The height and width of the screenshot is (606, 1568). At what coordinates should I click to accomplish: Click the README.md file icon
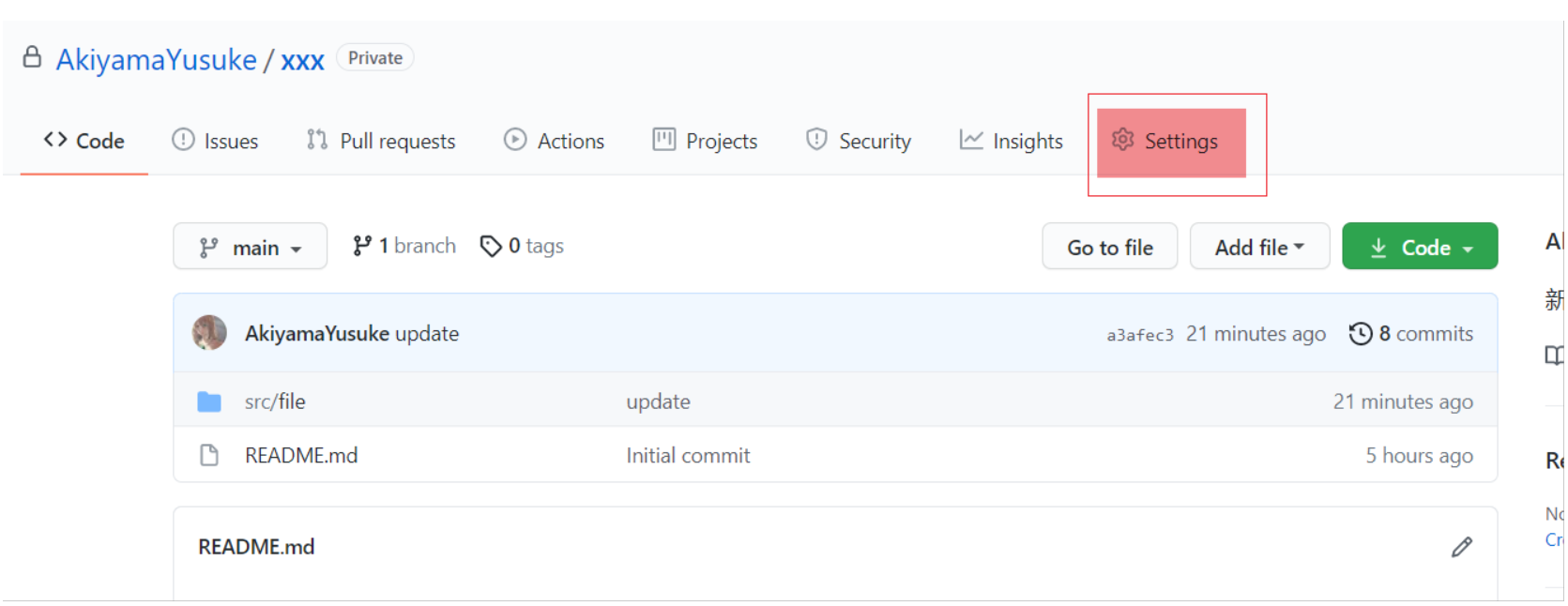tap(209, 455)
